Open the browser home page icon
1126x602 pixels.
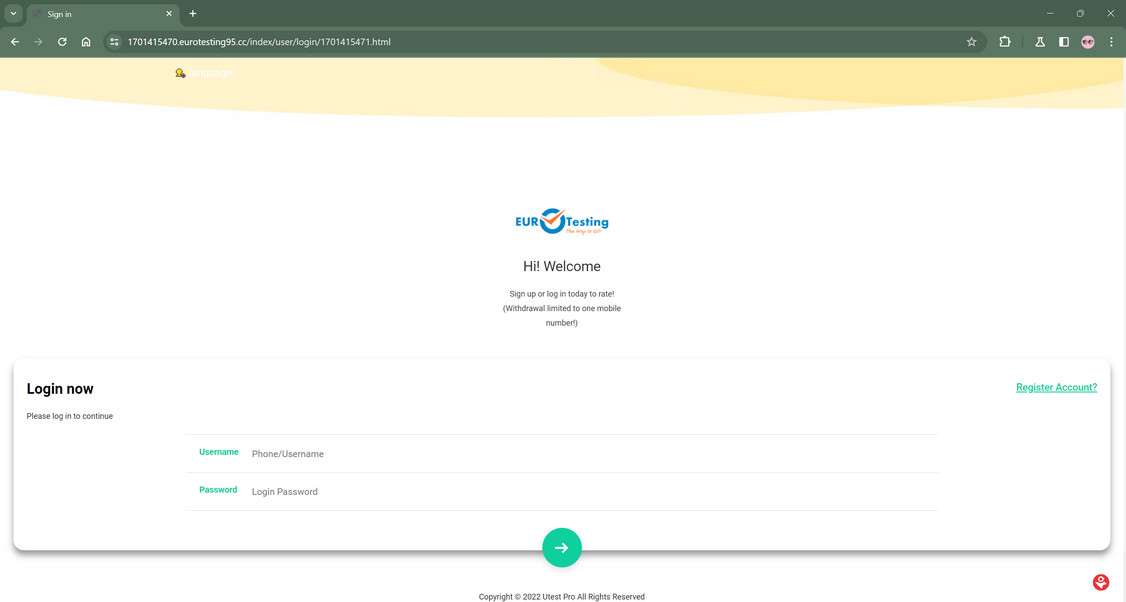[86, 42]
